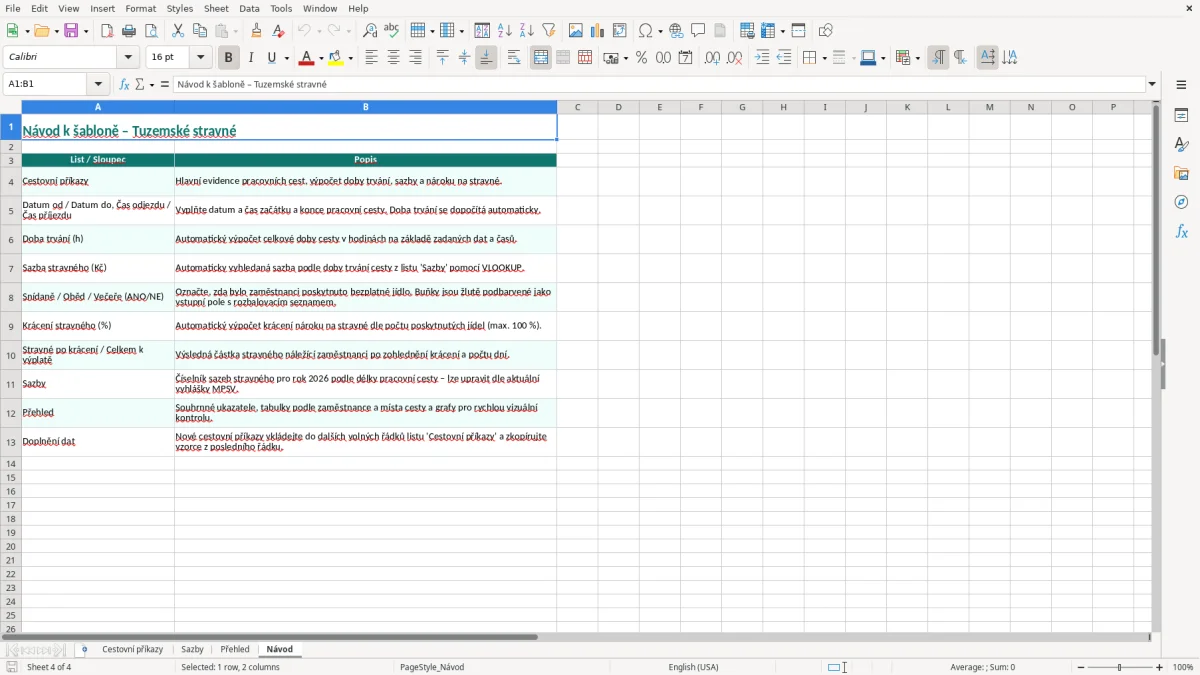Viewport: 1200px width, 675px height.
Task: Click the Increase Indent icon
Action: pos(762,58)
